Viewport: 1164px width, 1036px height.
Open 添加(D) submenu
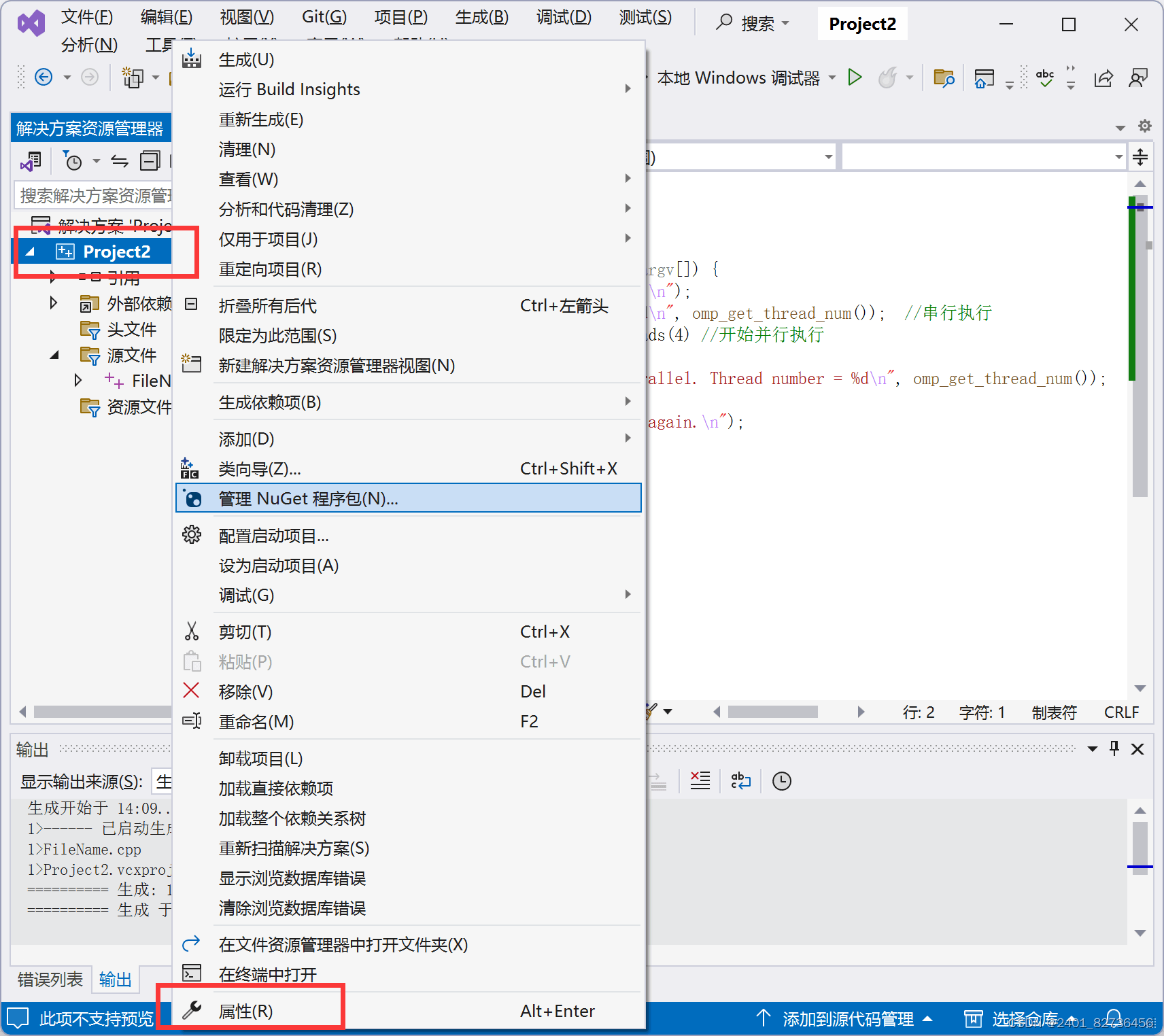click(x=409, y=439)
